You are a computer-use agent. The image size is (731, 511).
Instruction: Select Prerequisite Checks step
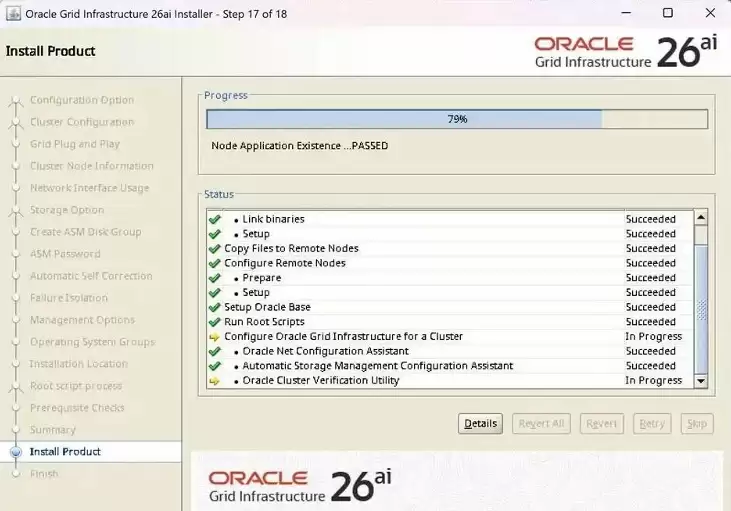pyautogui.click(x=77, y=407)
